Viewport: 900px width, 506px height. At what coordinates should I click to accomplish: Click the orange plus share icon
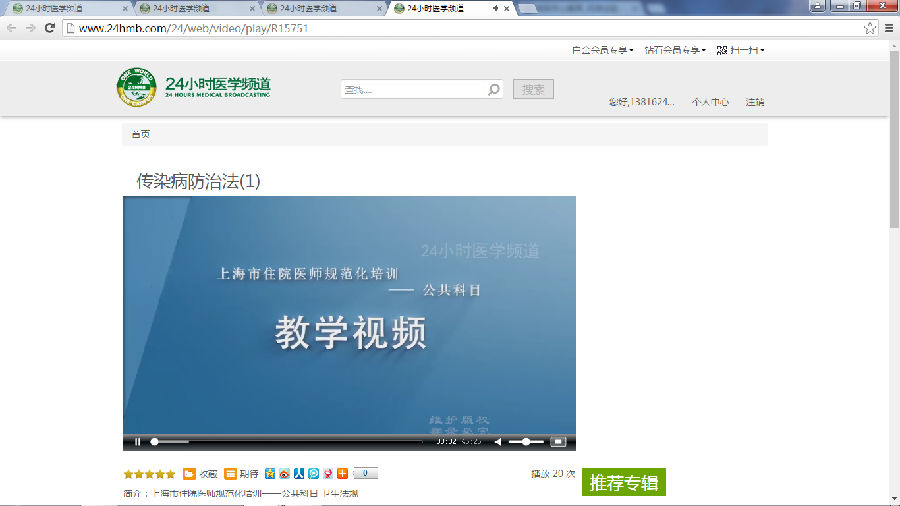[342, 474]
